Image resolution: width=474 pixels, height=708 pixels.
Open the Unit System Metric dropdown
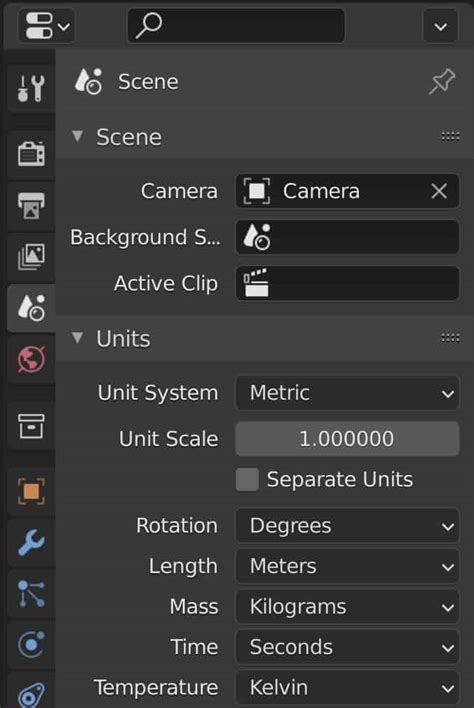pyautogui.click(x=347, y=393)
